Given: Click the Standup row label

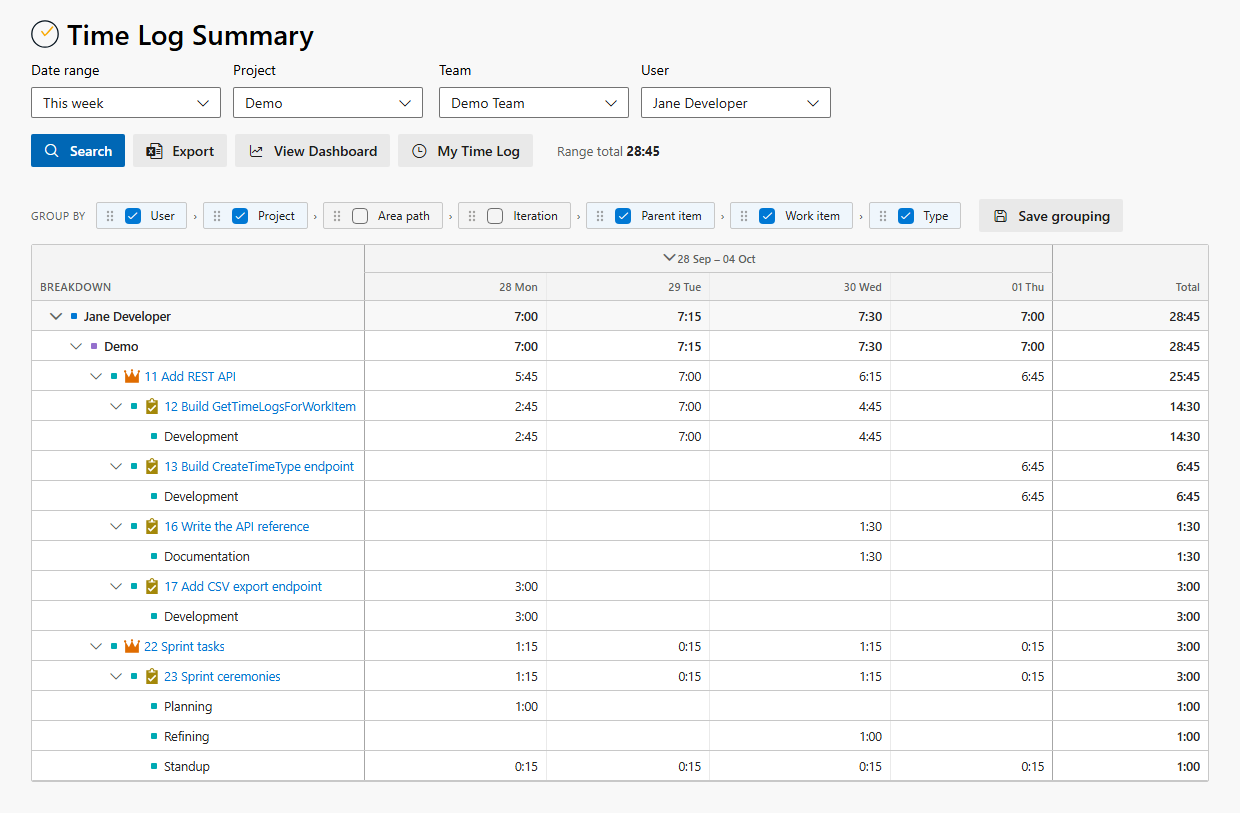Looking at the screenshot, I should click(x=187, y=767).
